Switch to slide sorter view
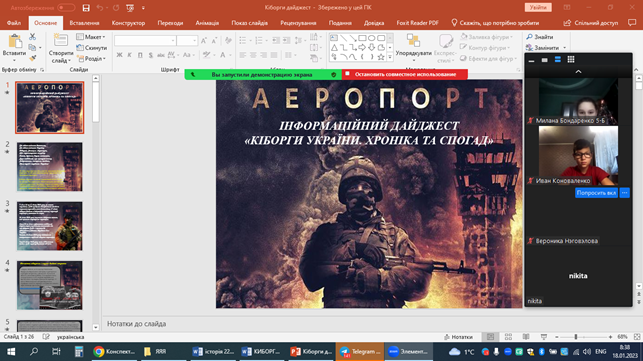The width and height of the screenshot is (643, 361). coord(508,337)
